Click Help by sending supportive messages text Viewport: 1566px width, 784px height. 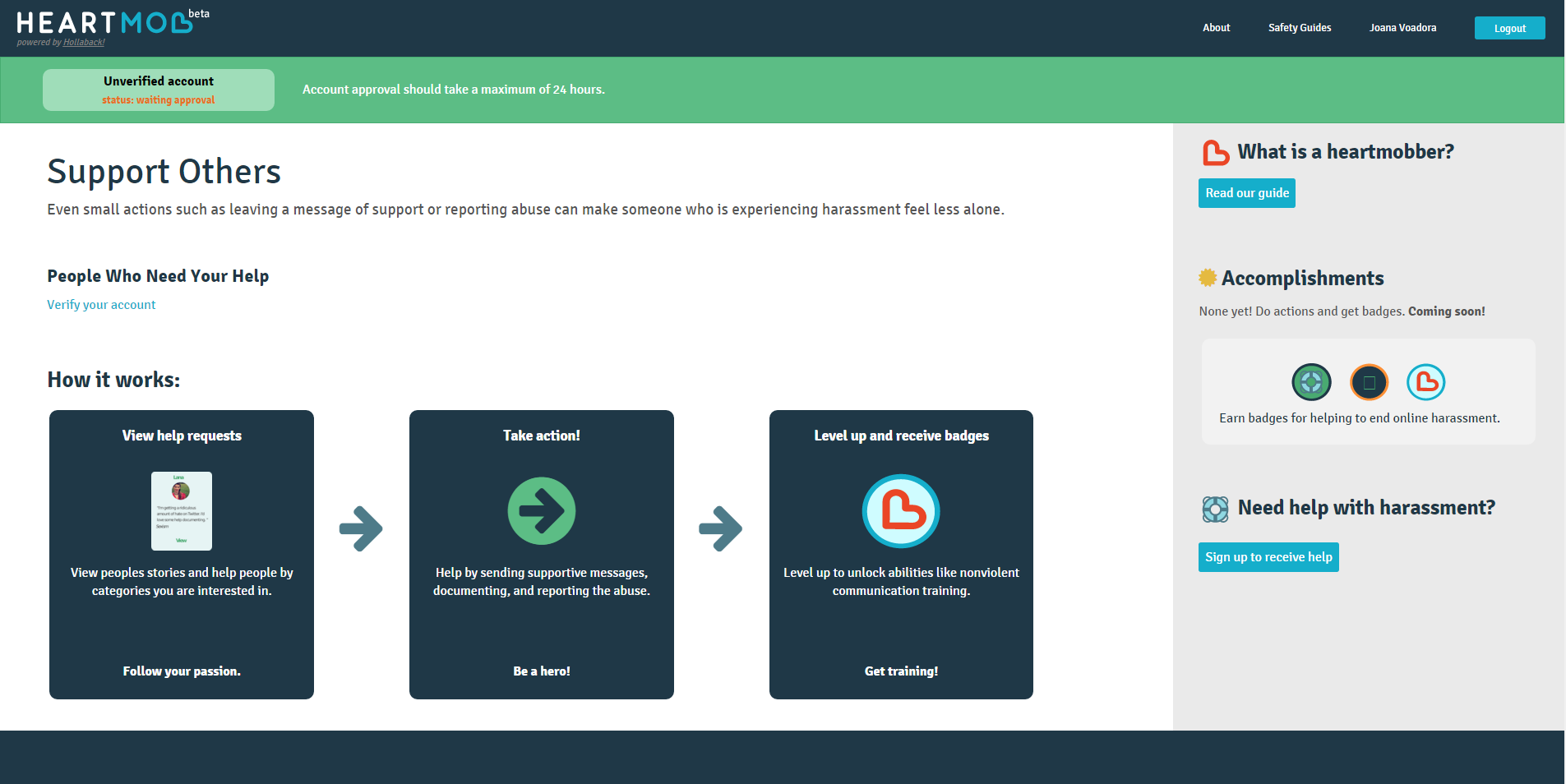(542, 582)
